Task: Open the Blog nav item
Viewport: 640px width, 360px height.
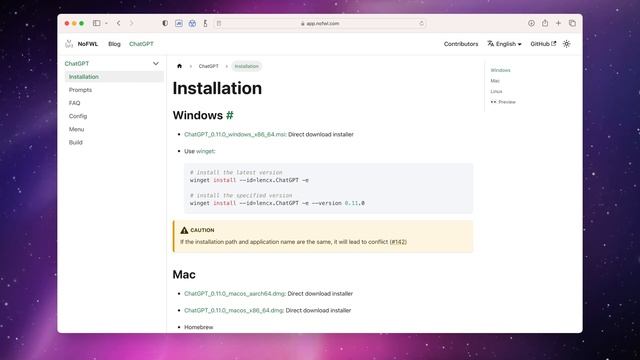Action: (x=114, y=44)
